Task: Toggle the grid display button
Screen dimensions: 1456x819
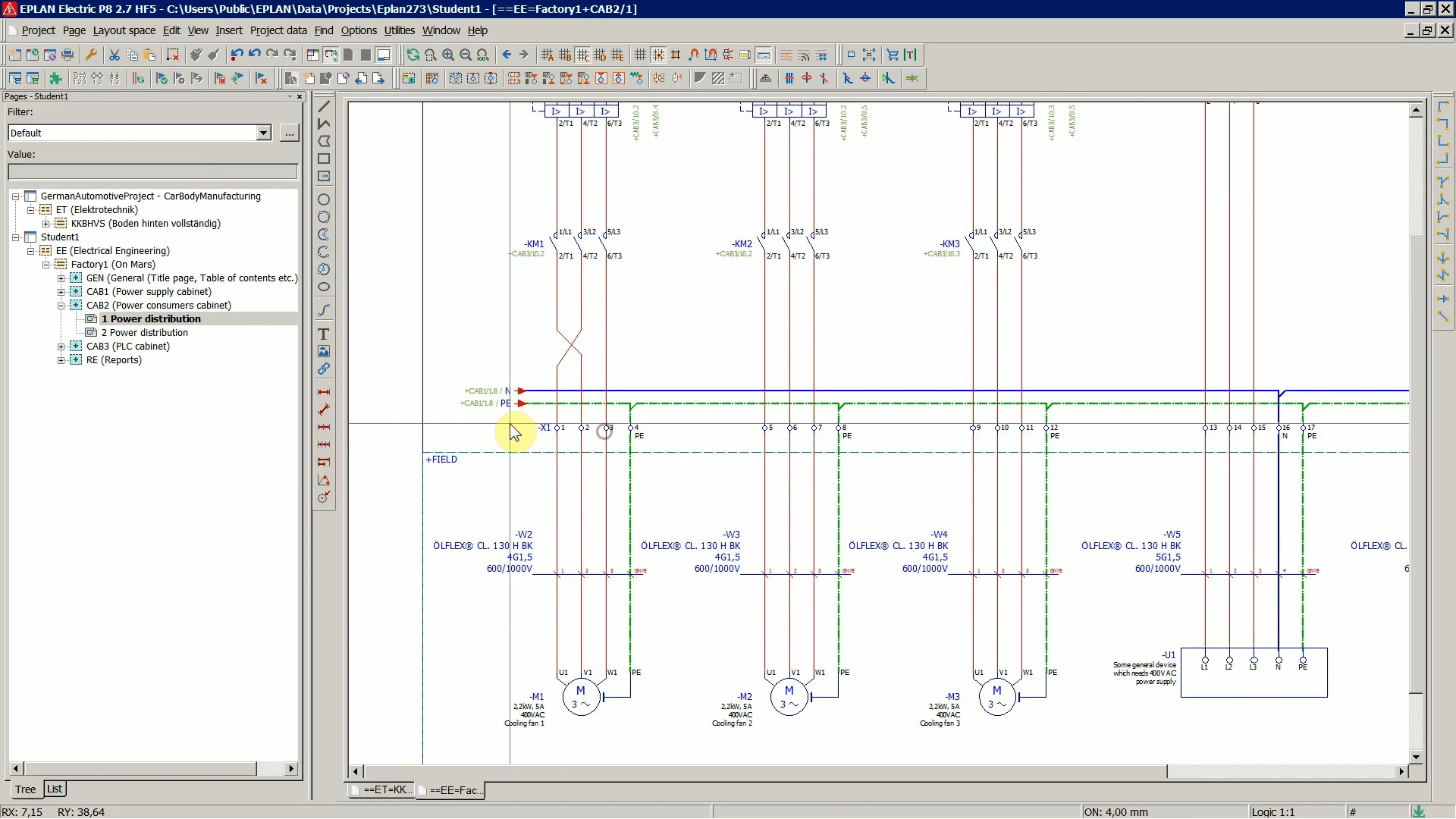Action: [640, 55]
